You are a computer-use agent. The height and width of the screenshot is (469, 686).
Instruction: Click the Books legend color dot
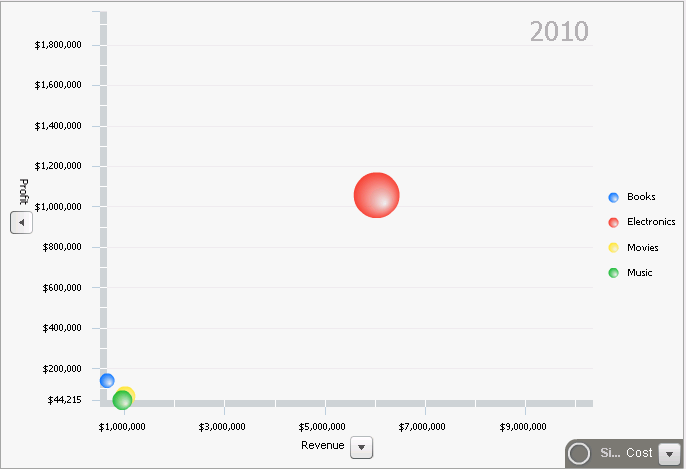[x=613, y=197]
